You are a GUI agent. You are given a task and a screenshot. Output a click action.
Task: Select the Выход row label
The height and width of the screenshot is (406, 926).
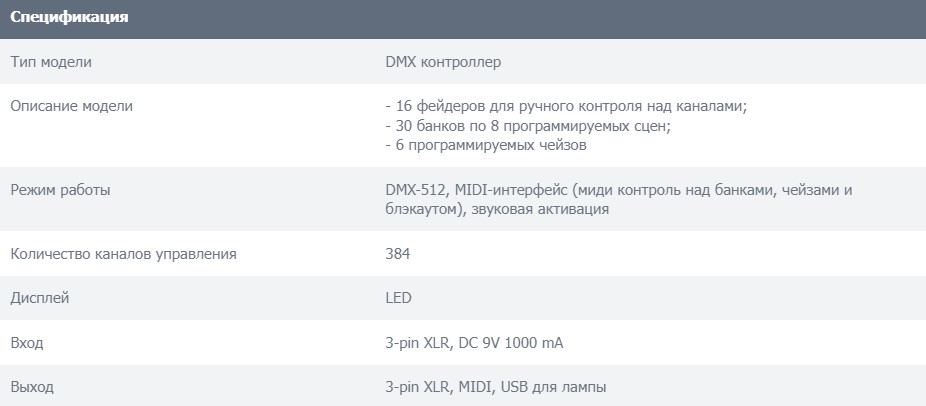32,387
